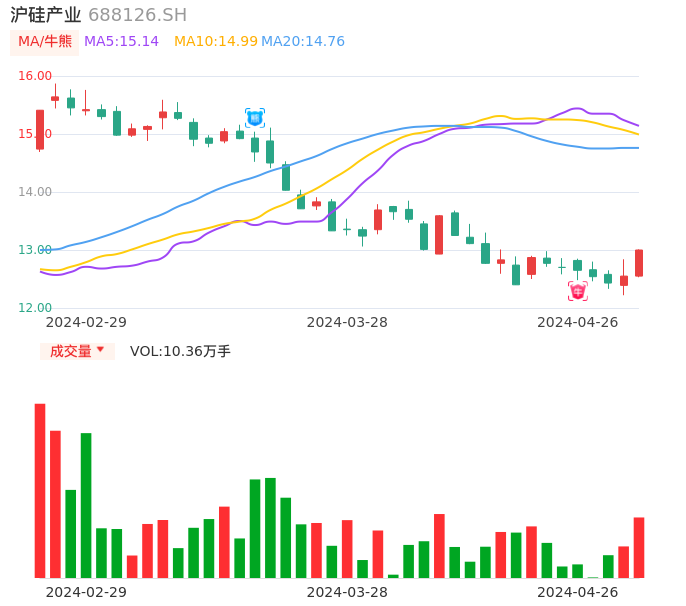Click the rightmost red volume bar
686x606 pixels.
(x=639, y=547)
